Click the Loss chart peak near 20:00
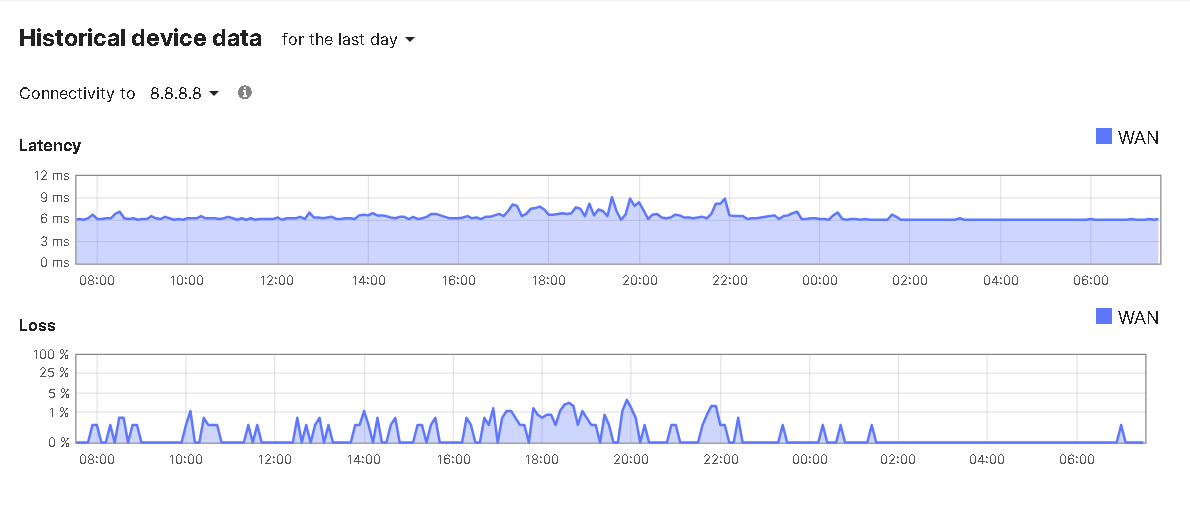This screenshot has width=1190, height=505. (x=627, y=401)
